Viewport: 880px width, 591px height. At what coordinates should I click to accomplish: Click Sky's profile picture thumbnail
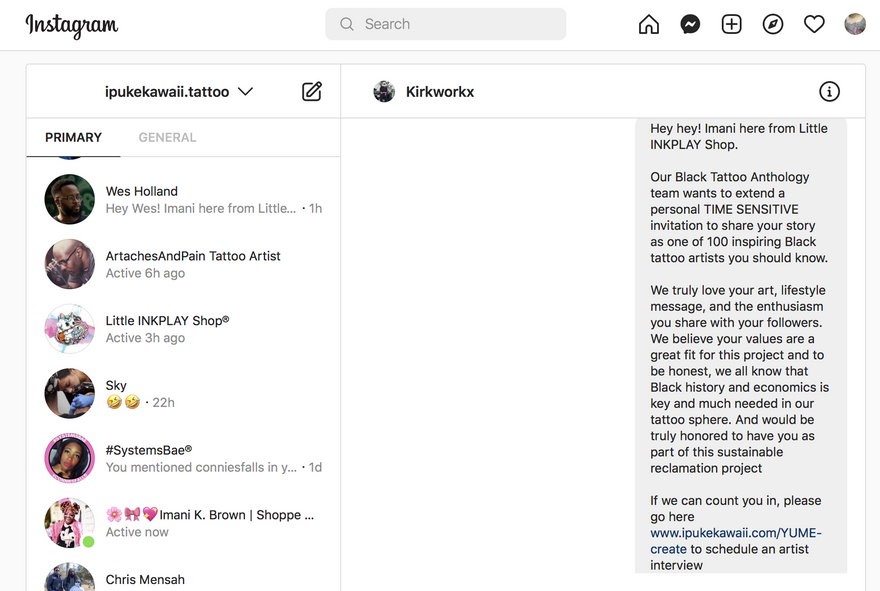[x=70, y=393]
